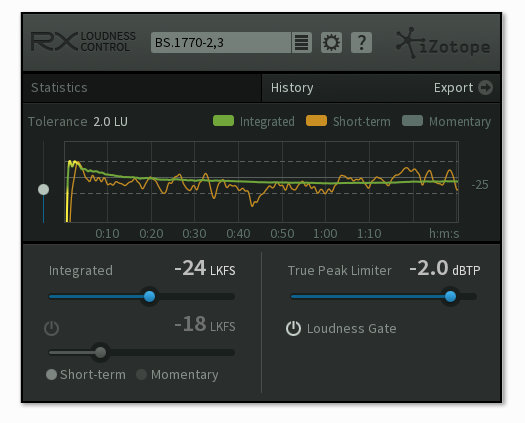This screenshot has height=423, width=525.
Task: Open settings with the gear icon
Action: click(331, 43)
